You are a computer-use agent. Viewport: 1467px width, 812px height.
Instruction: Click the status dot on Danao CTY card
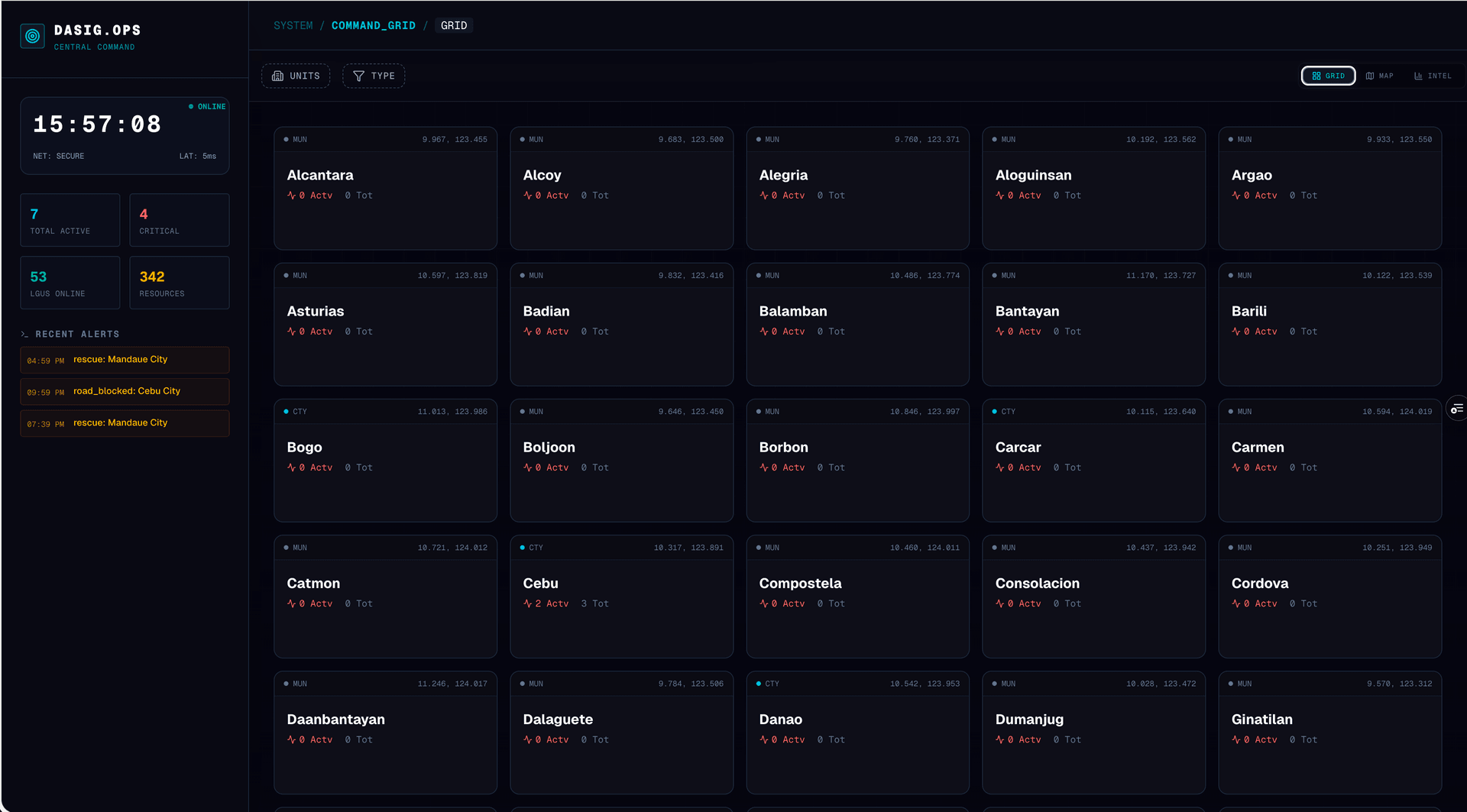pos(758,684)
